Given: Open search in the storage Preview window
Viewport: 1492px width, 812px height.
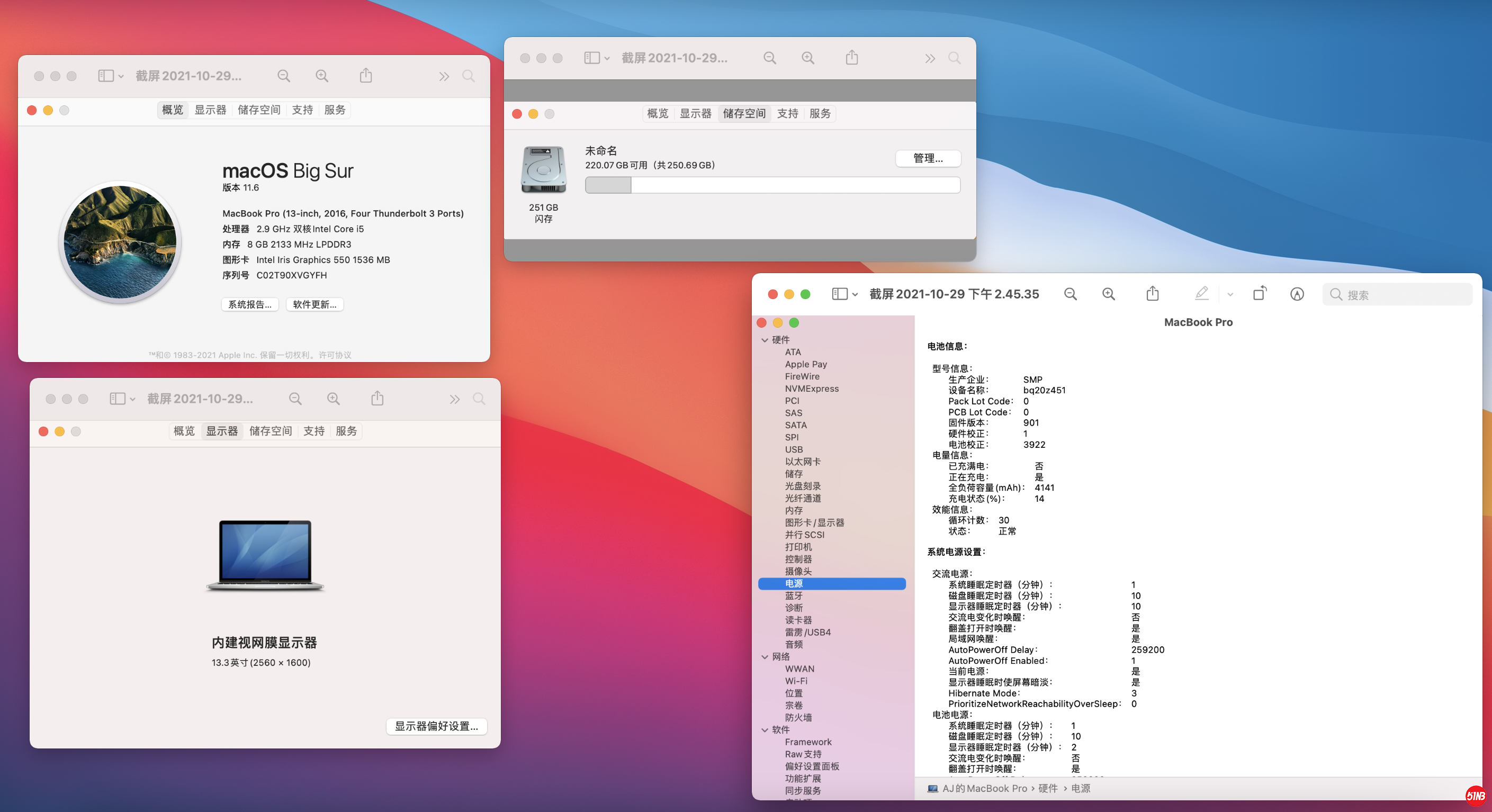Looking at the screenshot, I should pyautogui.click(x=955, y=58).
